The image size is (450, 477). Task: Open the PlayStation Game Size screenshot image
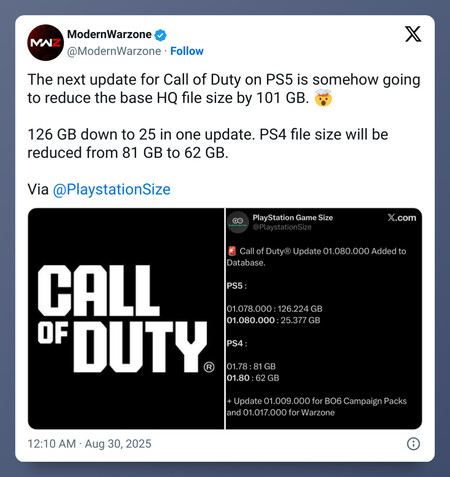tap(324, 319)
